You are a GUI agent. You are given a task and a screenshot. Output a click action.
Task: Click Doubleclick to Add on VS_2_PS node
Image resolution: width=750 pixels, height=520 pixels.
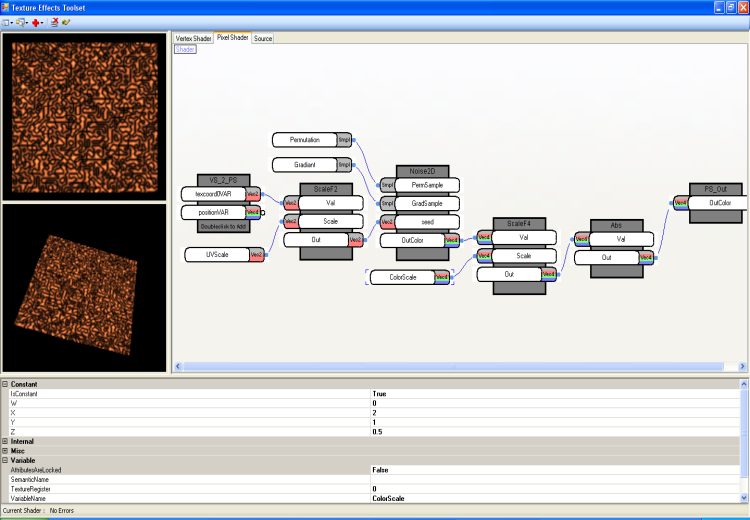point(221,227)
